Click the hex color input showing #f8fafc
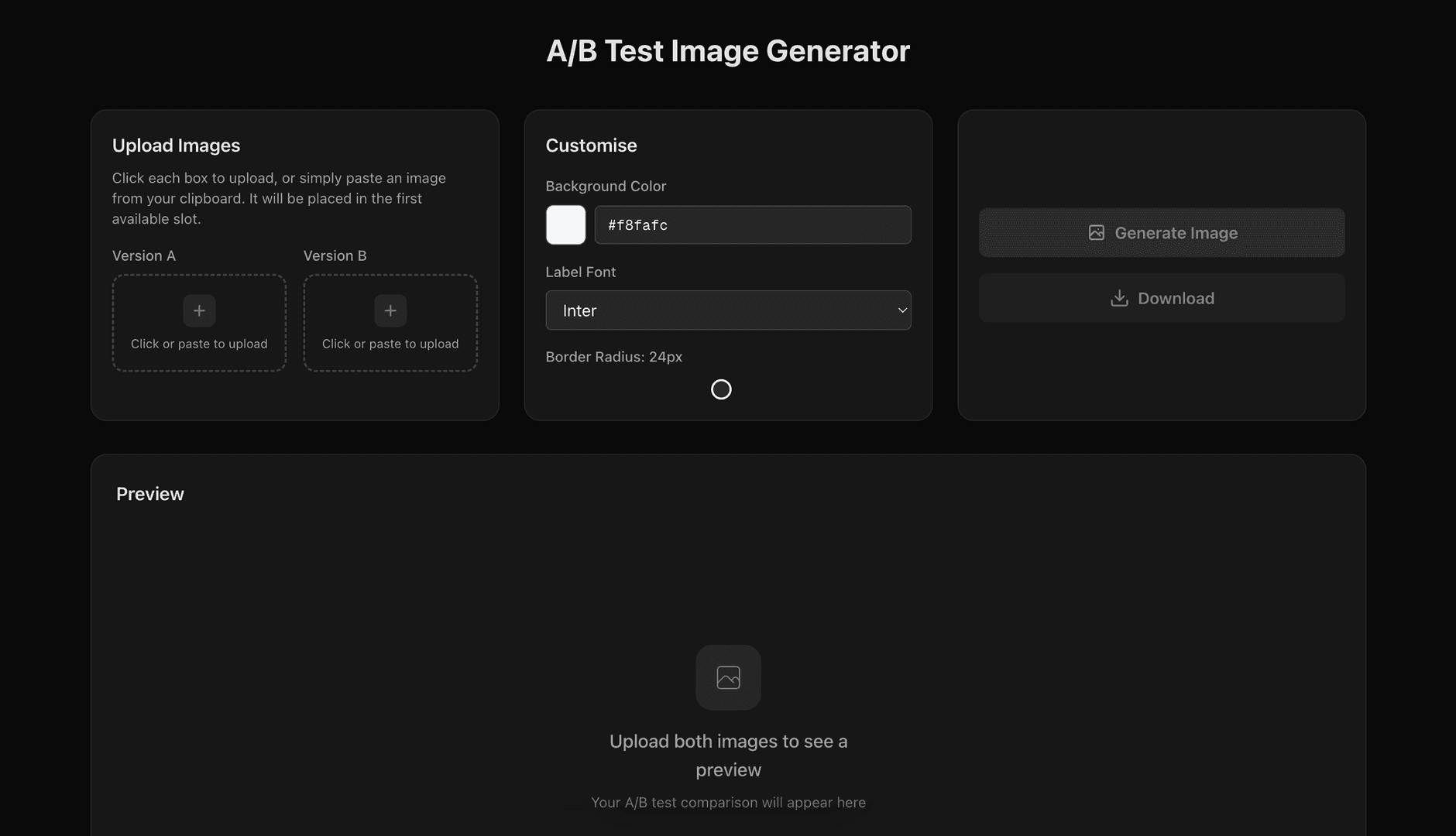This screenshot has width=1456, height=836. (751, 224)
